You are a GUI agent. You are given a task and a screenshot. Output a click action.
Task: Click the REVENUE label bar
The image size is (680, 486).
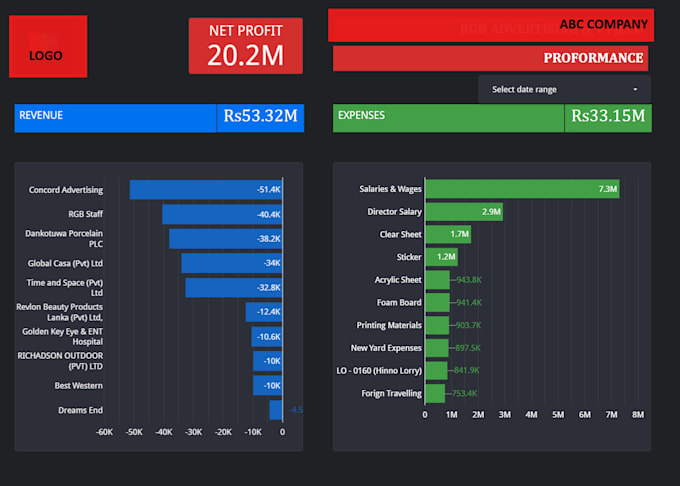click(x=115, y=118)
